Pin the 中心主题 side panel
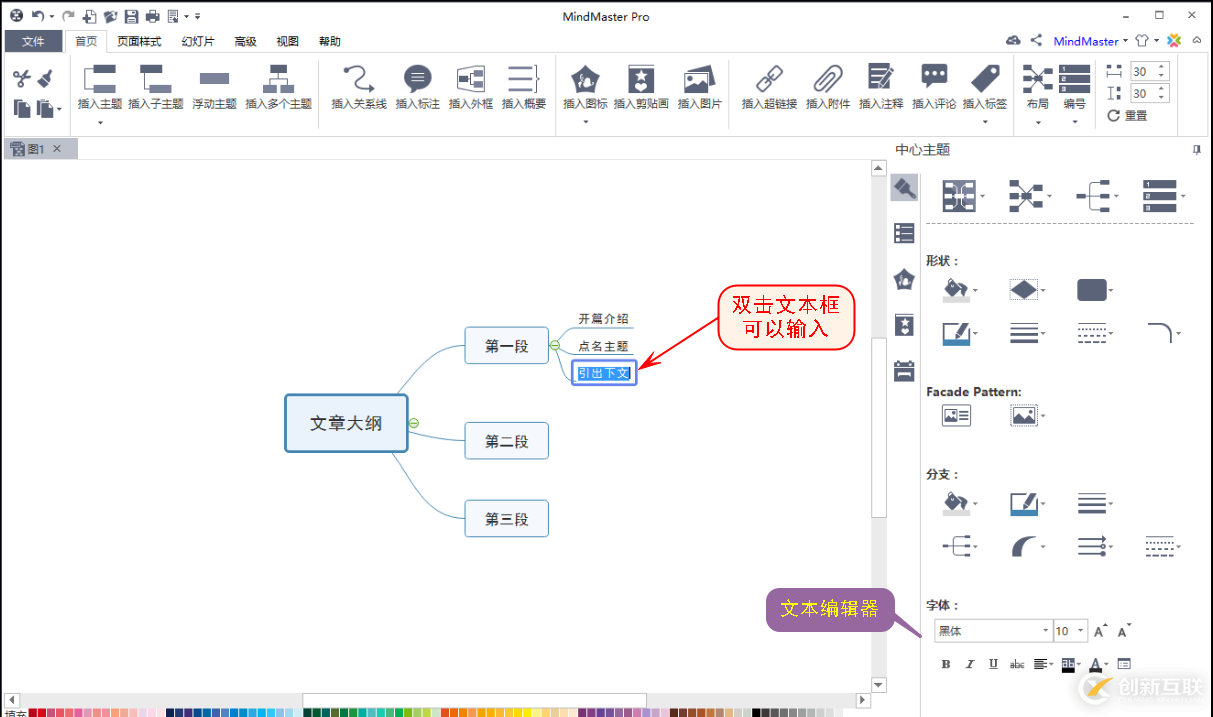This screenshot has height=717, width=1213. (x=1197, y=150)
